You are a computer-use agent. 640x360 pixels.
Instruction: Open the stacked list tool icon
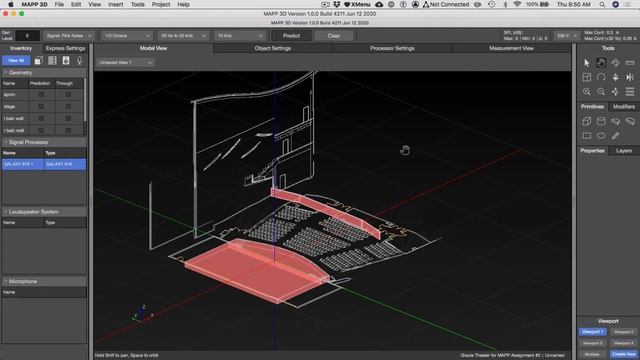[x=630, y=92]
